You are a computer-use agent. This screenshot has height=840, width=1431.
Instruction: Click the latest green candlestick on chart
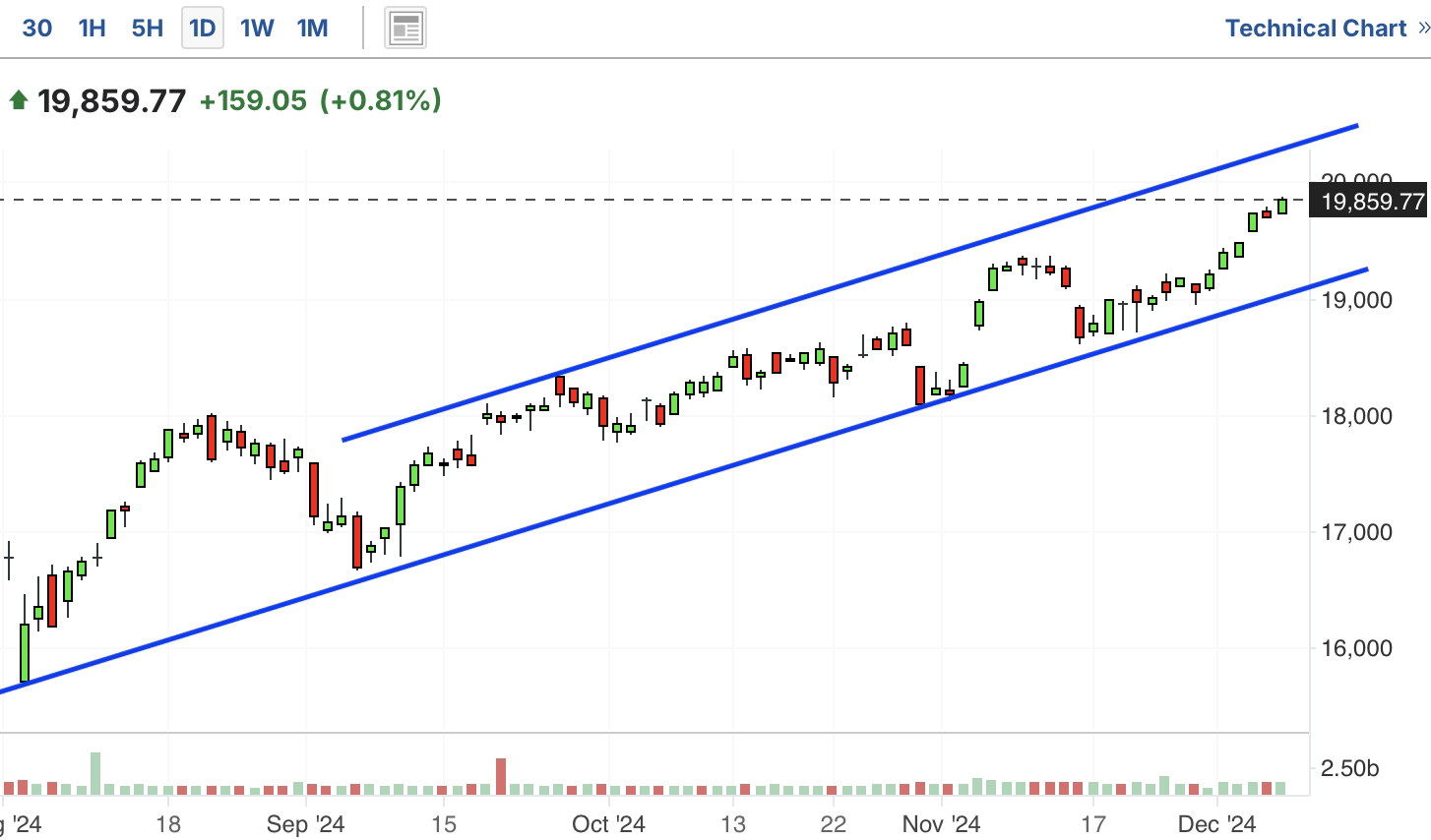tap(1282, 206)
